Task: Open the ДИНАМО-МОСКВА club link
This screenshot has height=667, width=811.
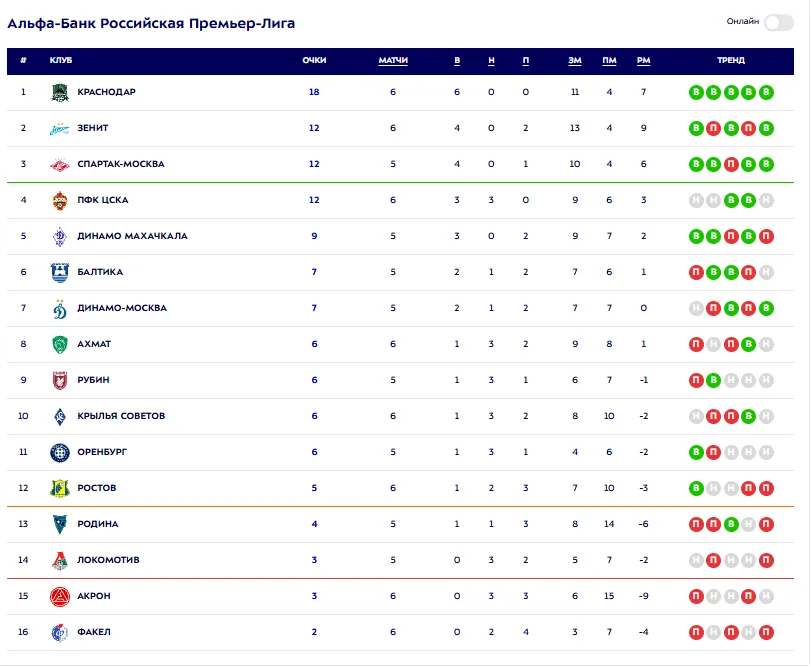Action: click(x=122, y=308)
